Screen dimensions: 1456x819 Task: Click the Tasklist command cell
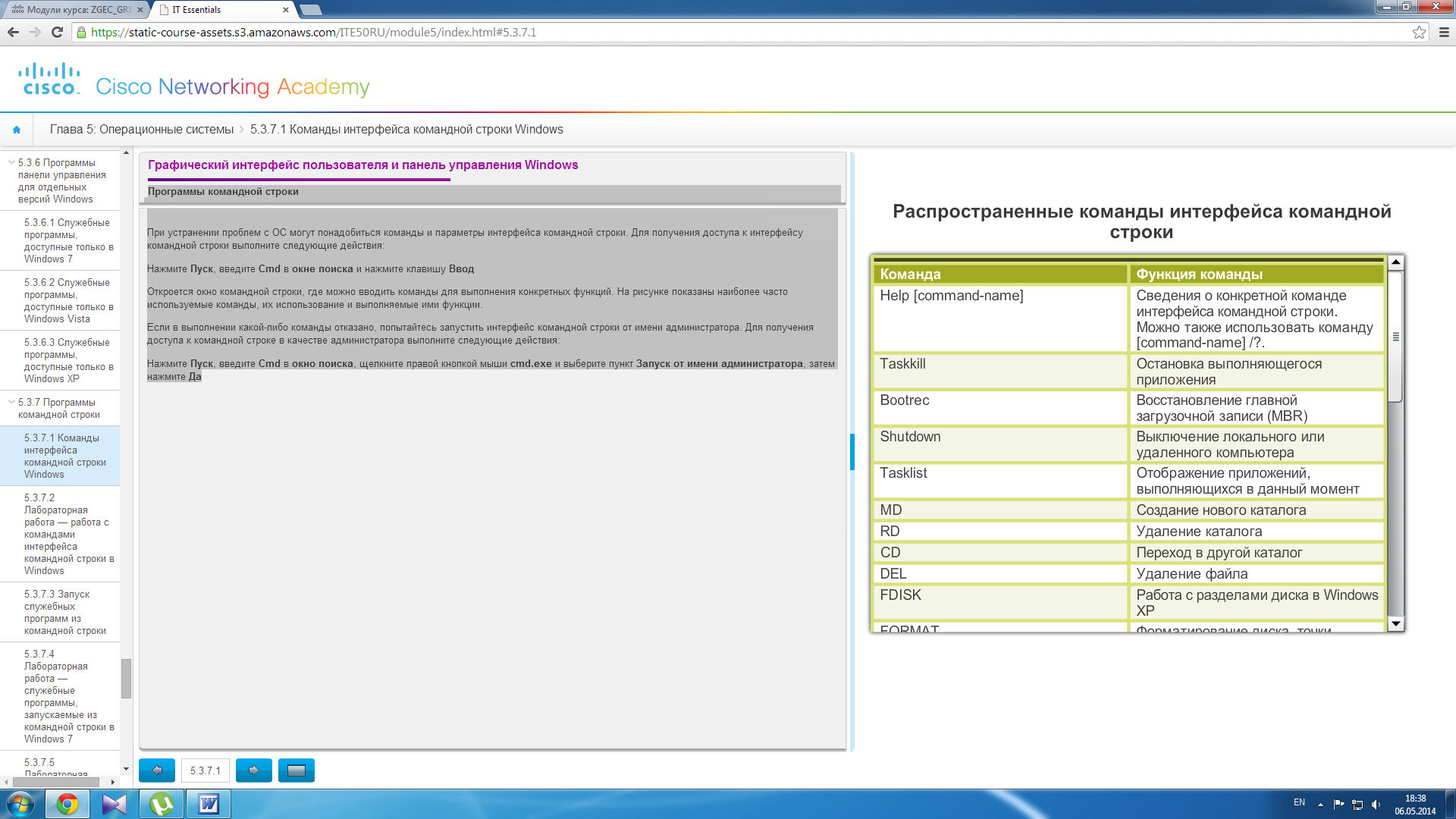pyautogui.click(x=1000, y=481)
